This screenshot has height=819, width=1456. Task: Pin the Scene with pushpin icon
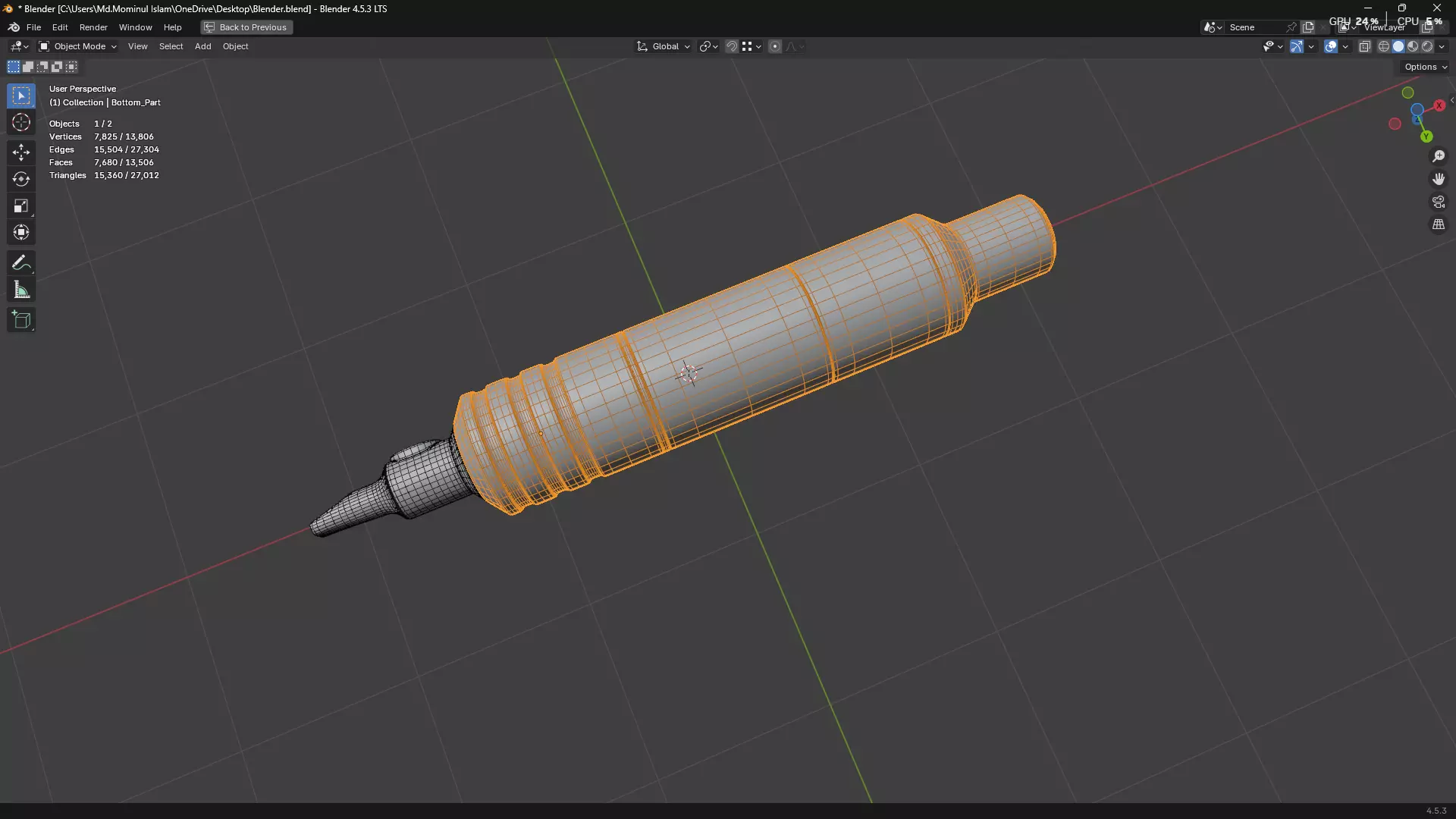(x=1291, y=27)
